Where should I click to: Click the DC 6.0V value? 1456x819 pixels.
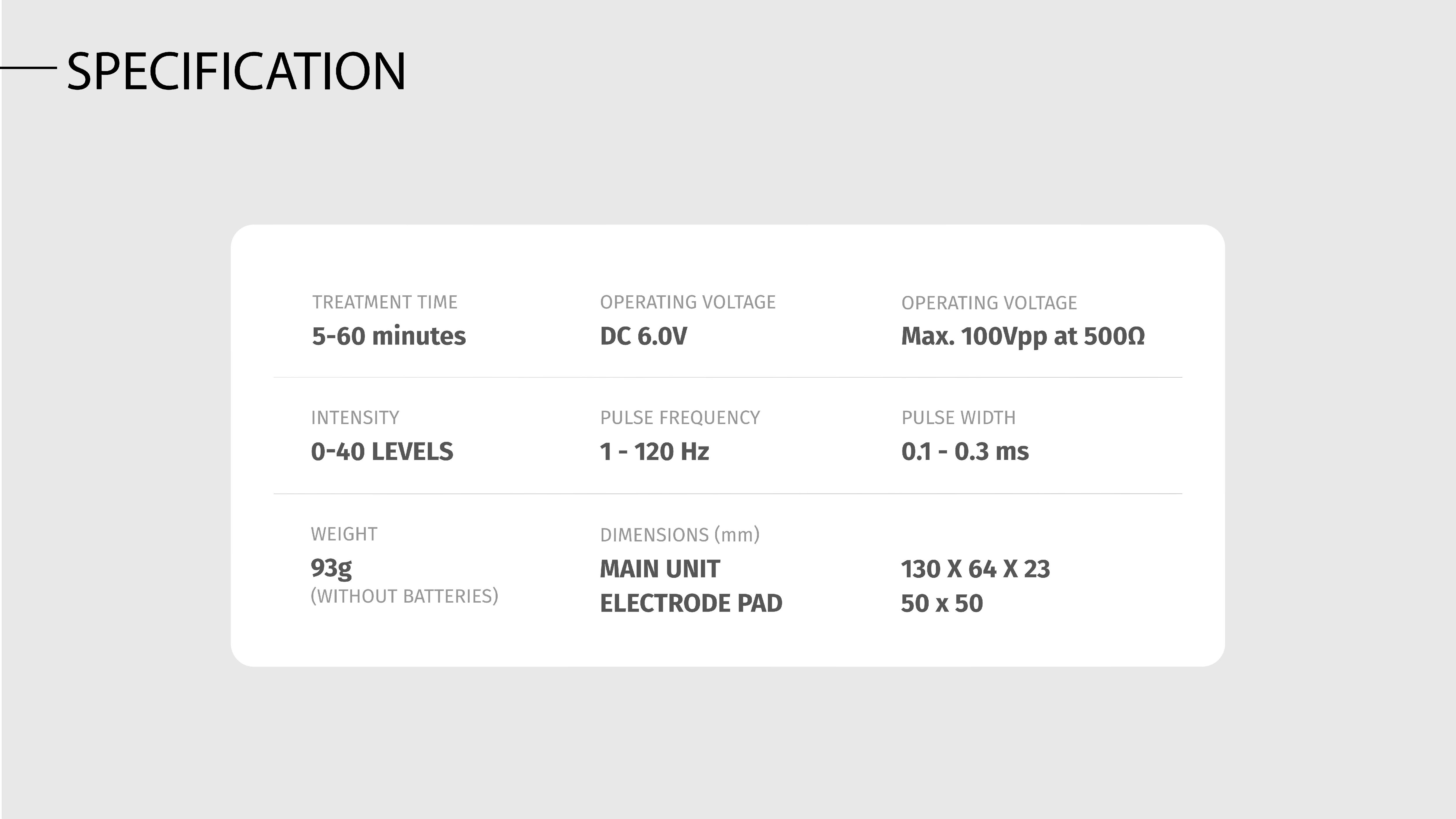coord(643,336)
